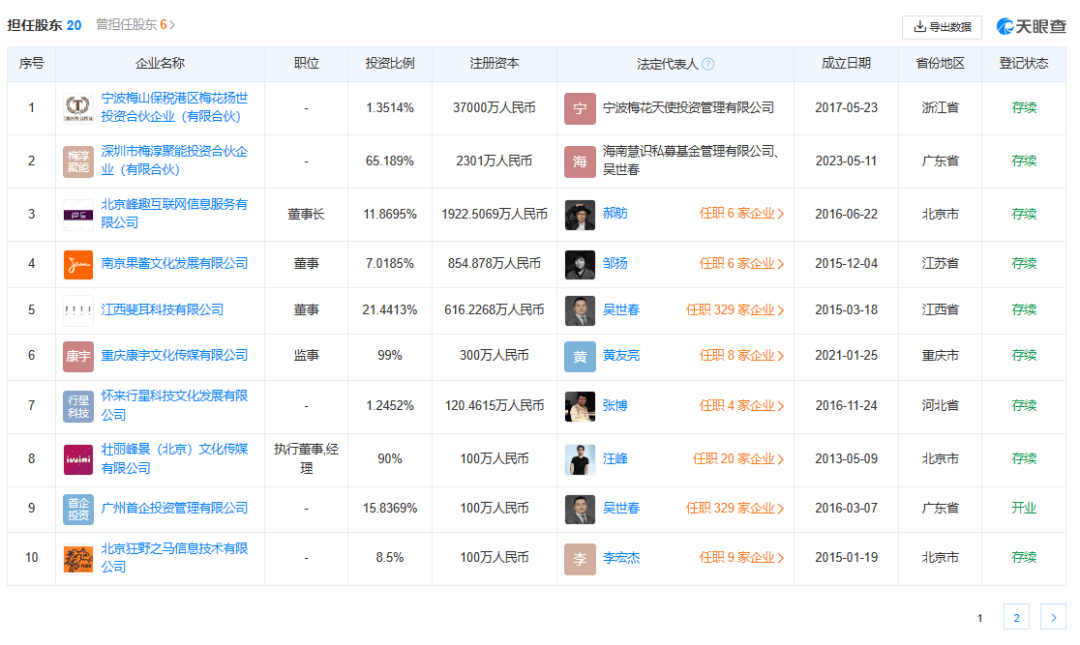The height and width of the screenshot is (645, 1080).
Task: Click the 黄 avatar next to 黄友亮
Action: click(580, 356)
